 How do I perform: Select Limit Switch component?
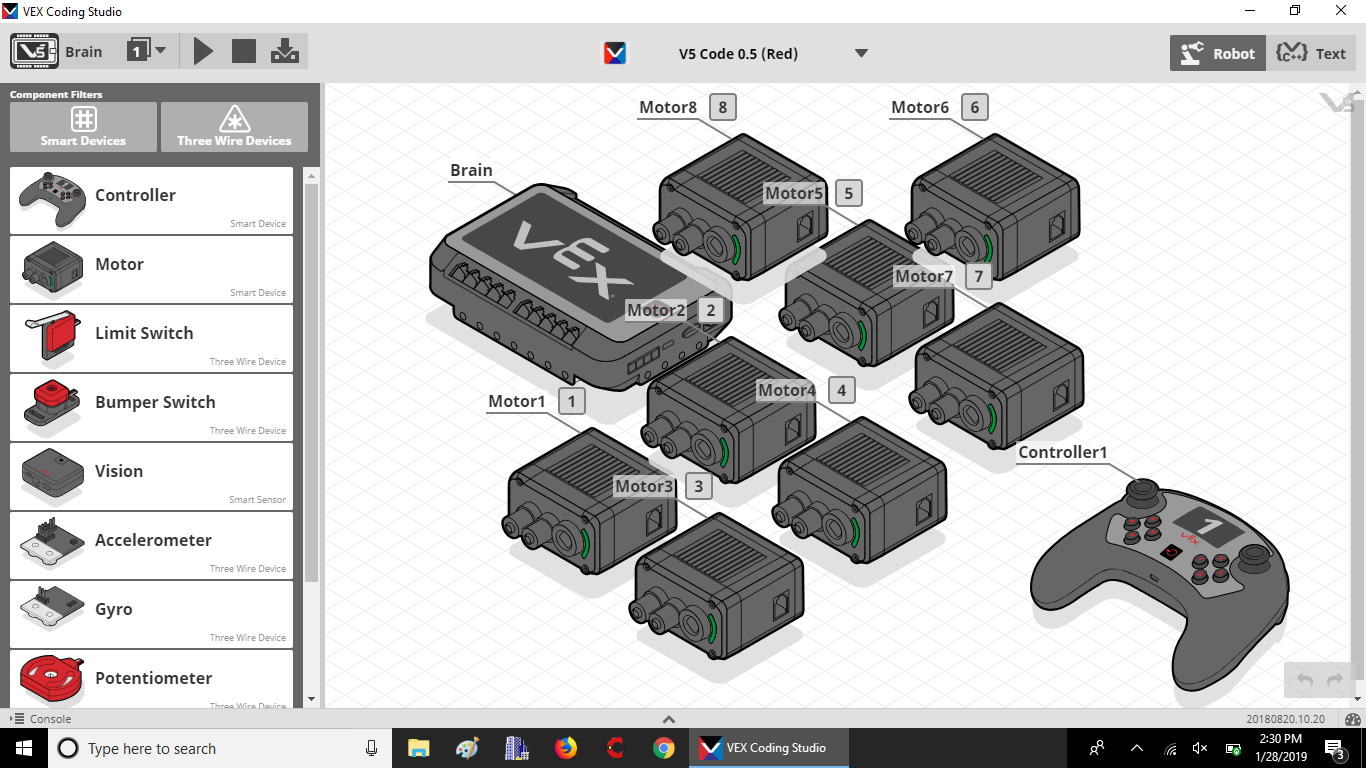click(151, 338)
